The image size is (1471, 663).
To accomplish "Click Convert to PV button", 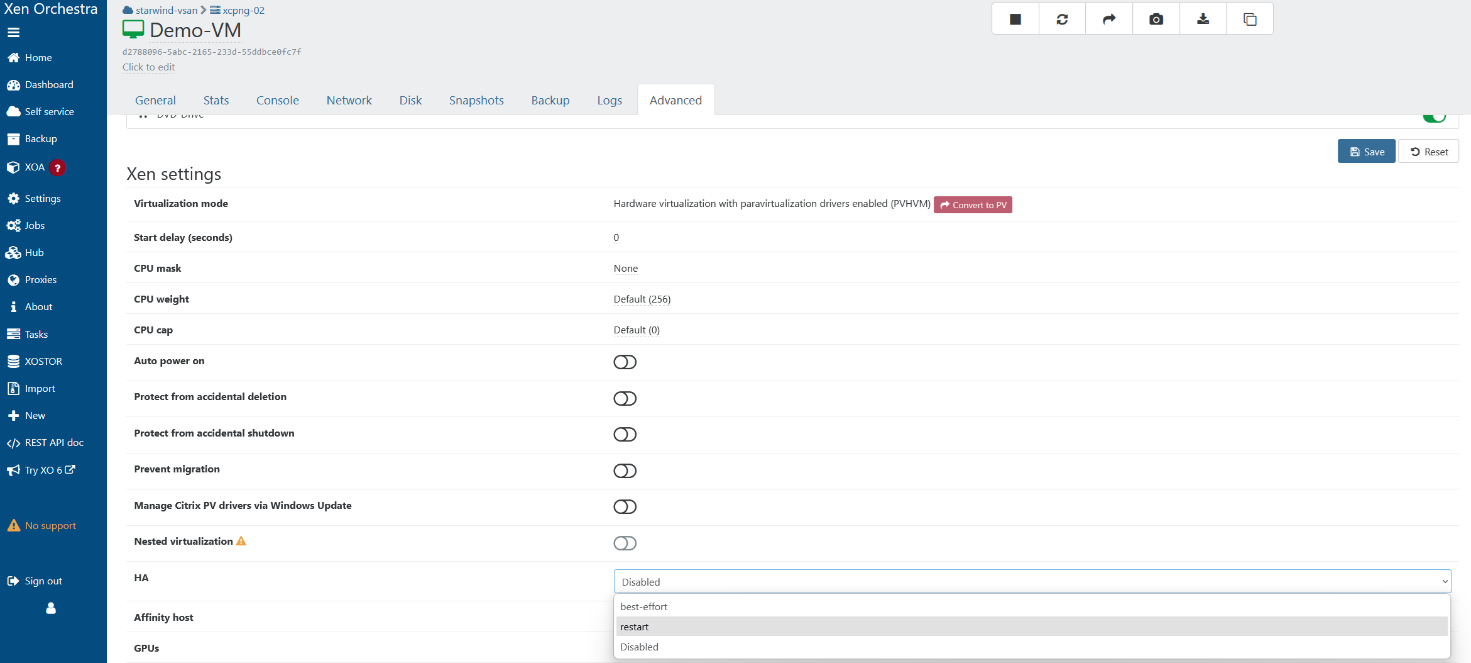I will [973, 204].
